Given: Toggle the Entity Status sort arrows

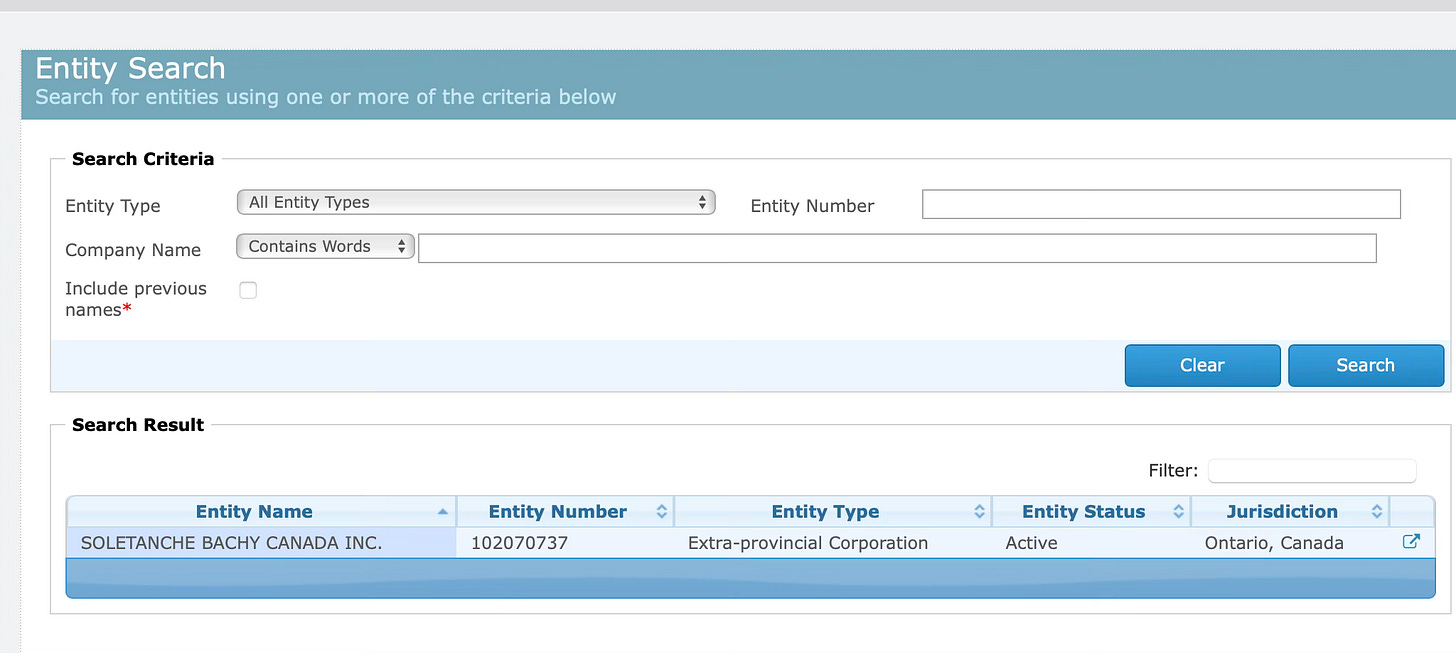Looking at the screenshot, I should tap(1178, 512).
